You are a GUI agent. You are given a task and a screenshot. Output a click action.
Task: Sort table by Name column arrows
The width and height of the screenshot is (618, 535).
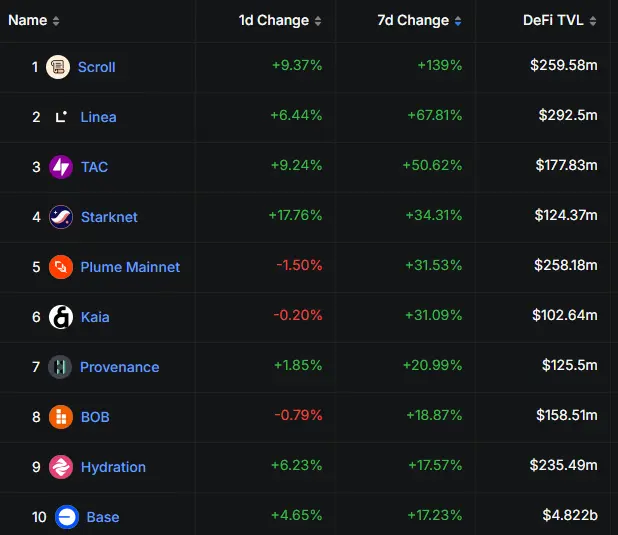[56, 21]
